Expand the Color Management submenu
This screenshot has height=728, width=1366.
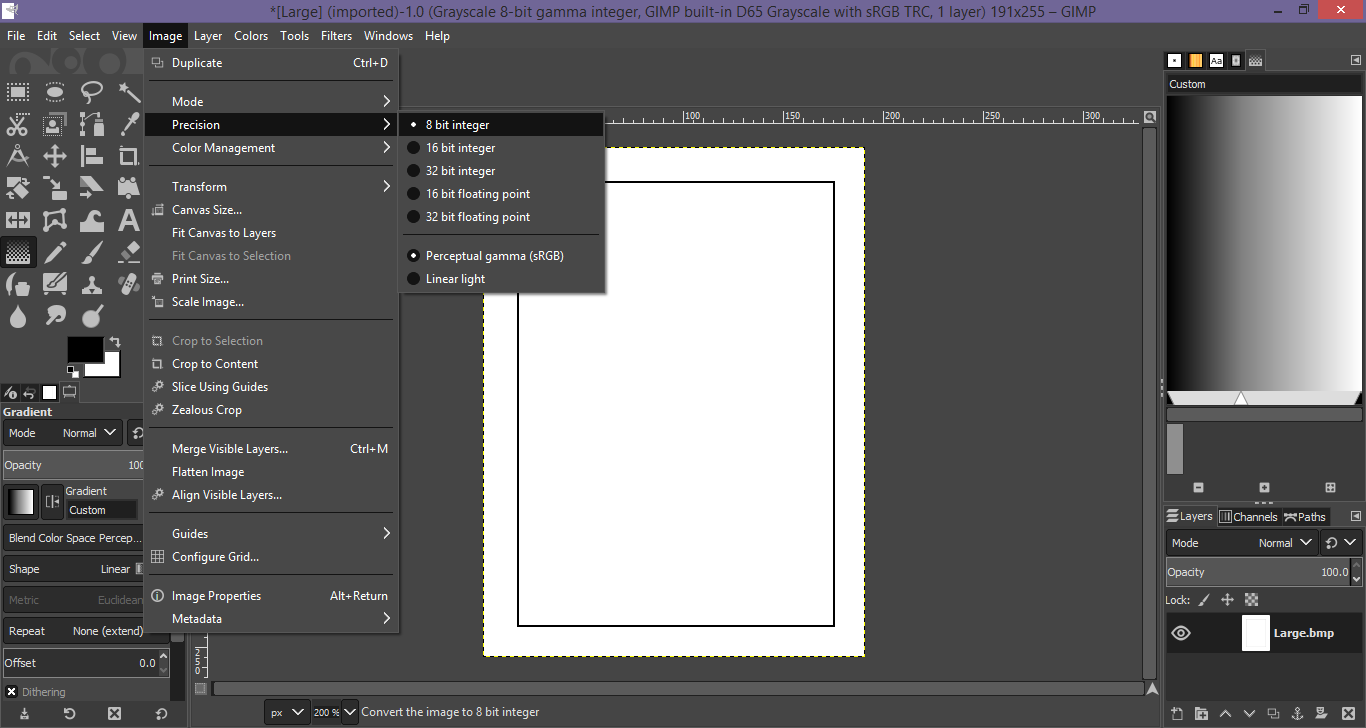(271, 148)
